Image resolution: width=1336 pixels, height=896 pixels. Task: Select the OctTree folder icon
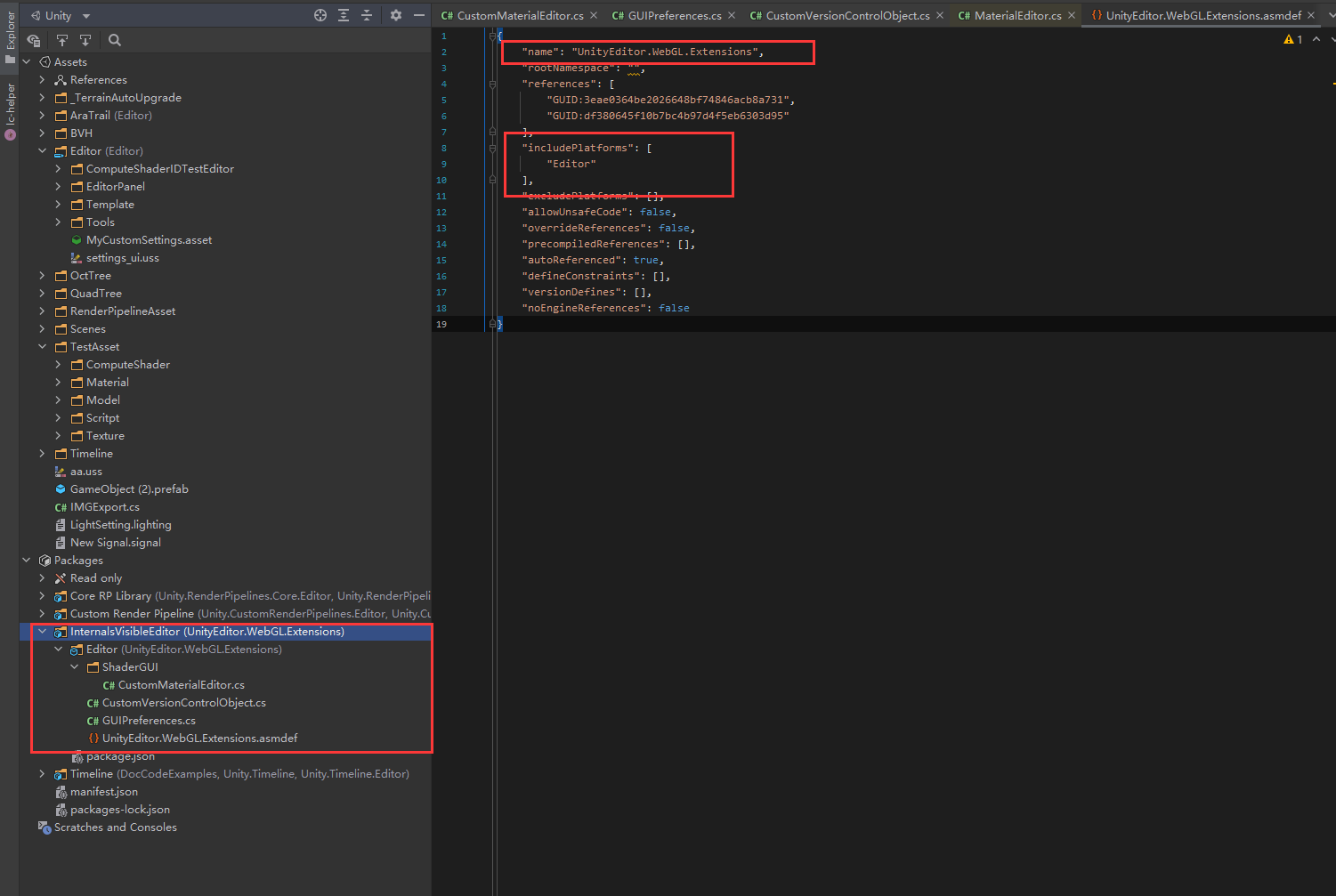pos(61,276)
